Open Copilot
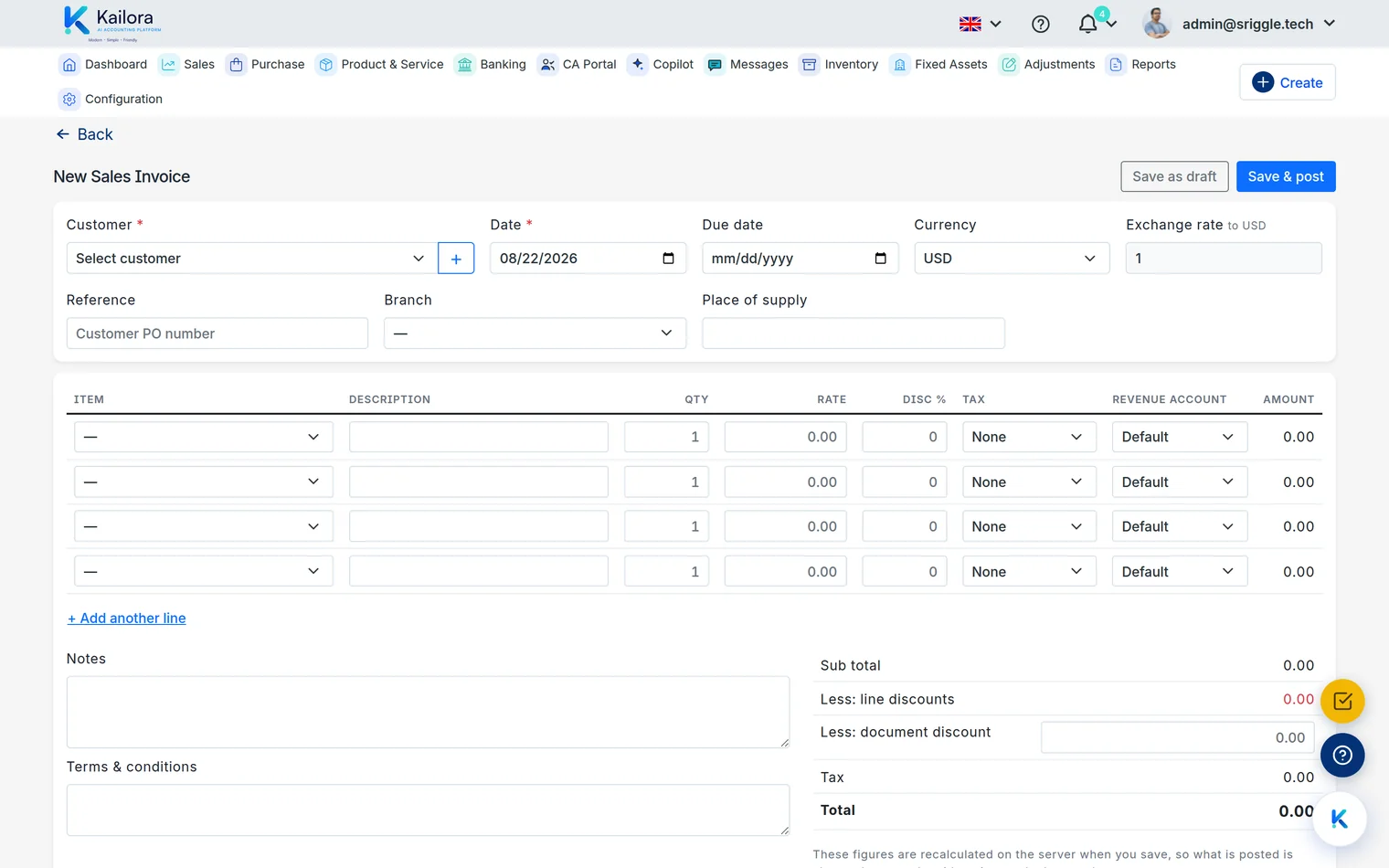Image resolution: width=1389 pixels, height=868 pixels. tap(661, 65)
